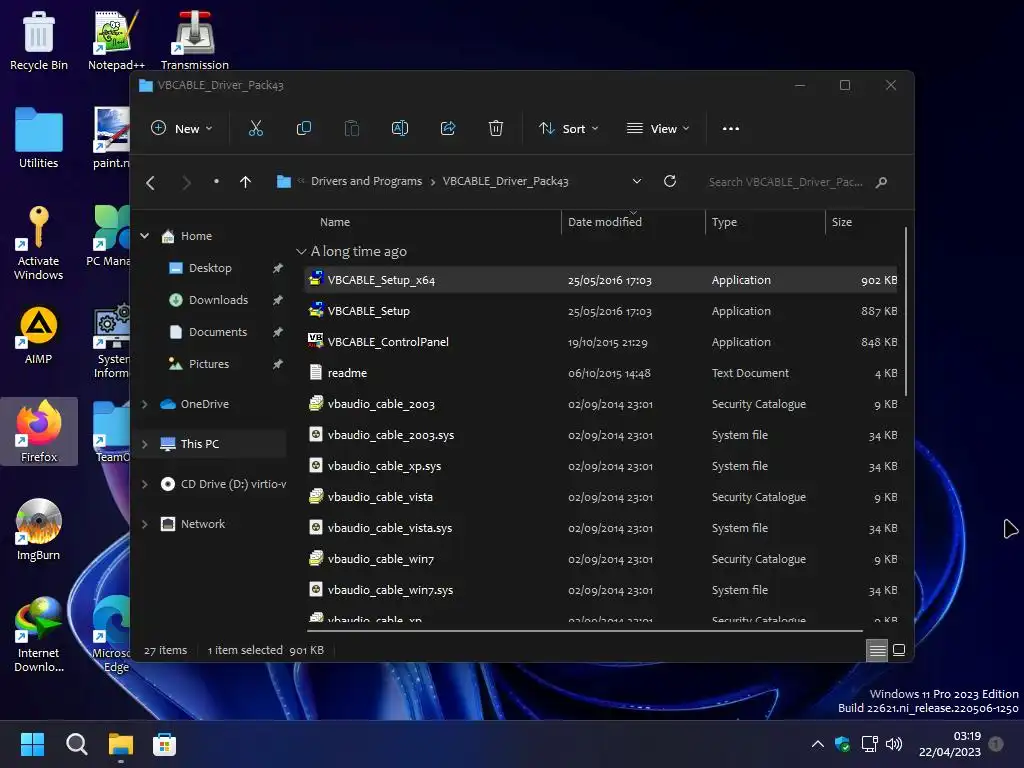Select Downloads in navigation pane
Screen dimensions: 1024x768
pyautogui.click(x=219, y=300)
